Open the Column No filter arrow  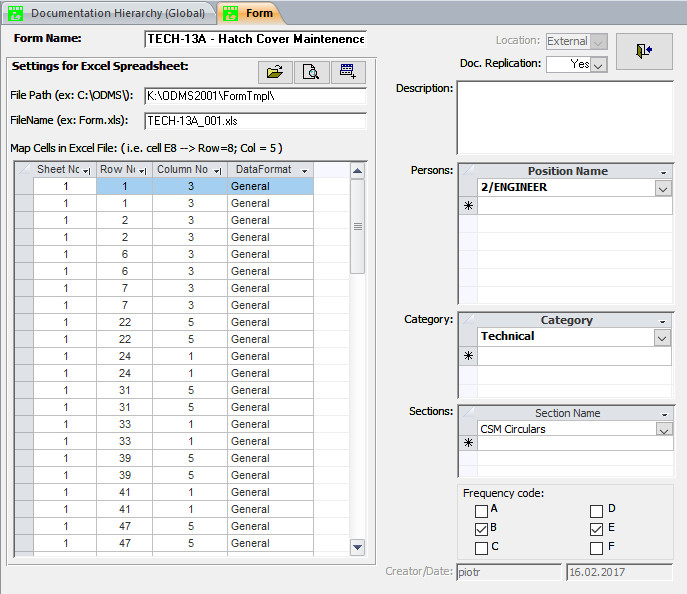(x=218, y=171)
